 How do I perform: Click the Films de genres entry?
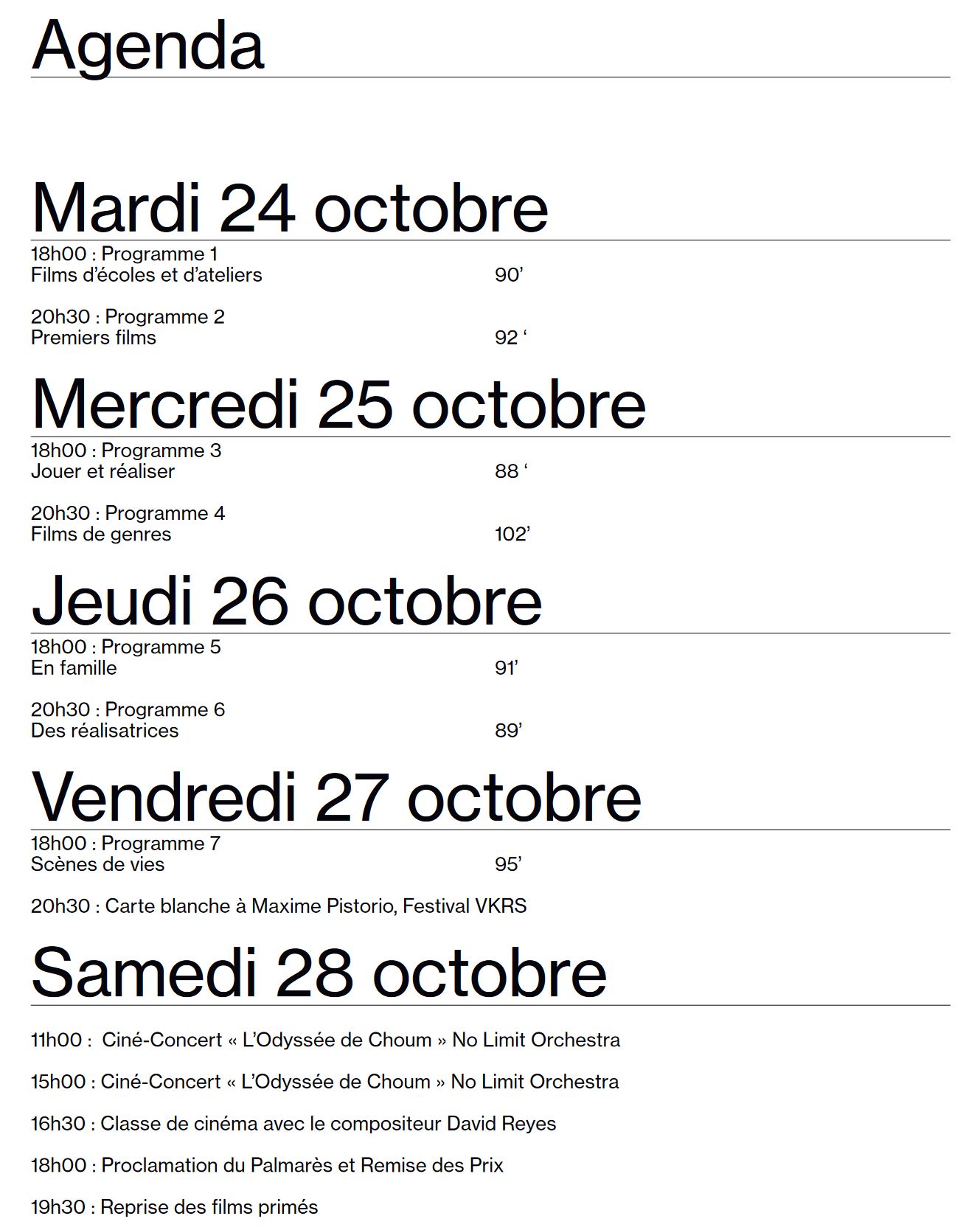coord(101,534)
